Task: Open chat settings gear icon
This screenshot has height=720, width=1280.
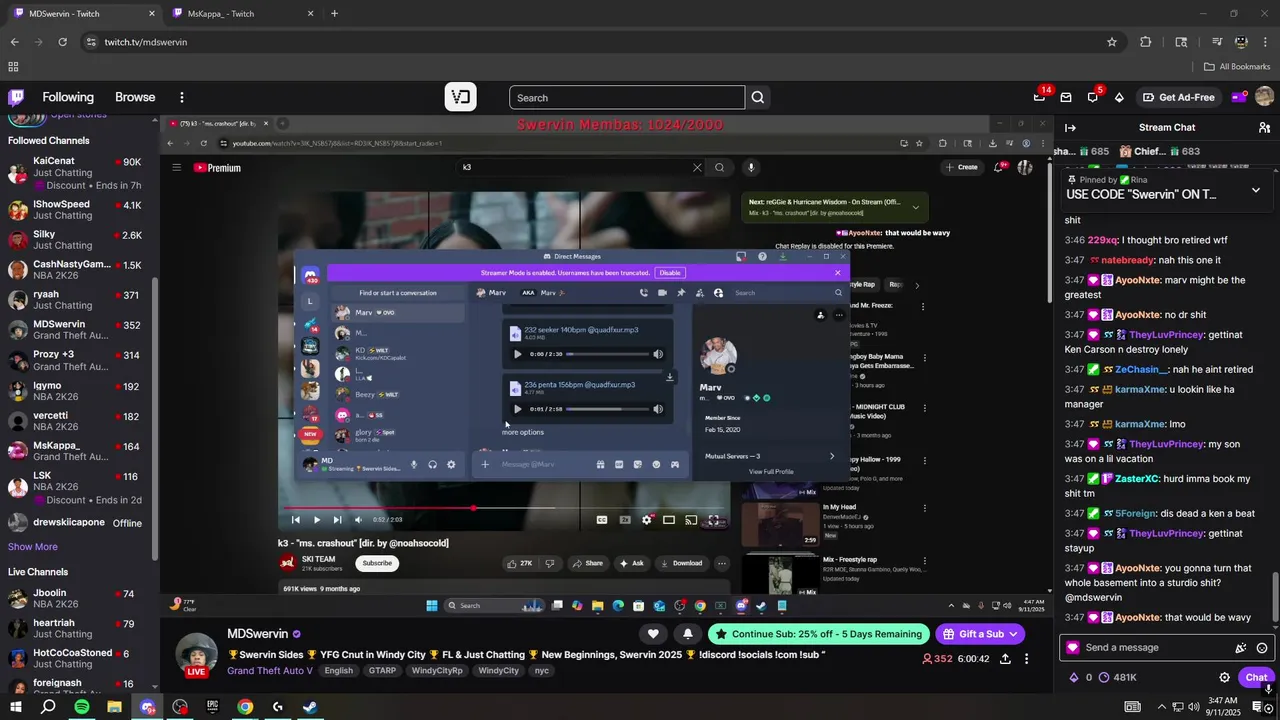Action: 1224,677
